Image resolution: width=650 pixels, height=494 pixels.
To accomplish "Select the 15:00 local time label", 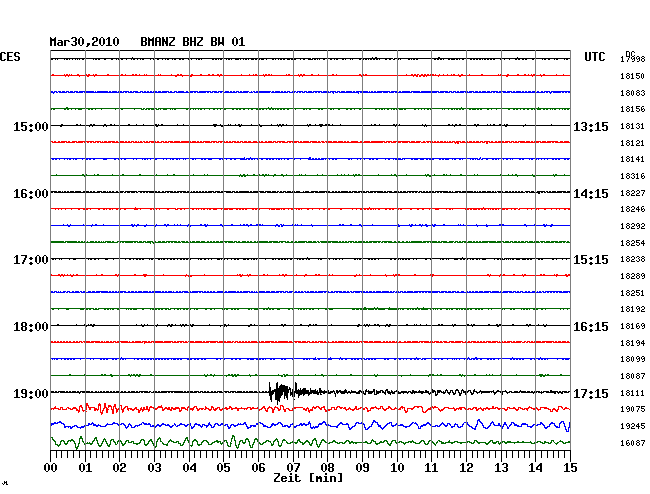I will (x=31, y=126).
